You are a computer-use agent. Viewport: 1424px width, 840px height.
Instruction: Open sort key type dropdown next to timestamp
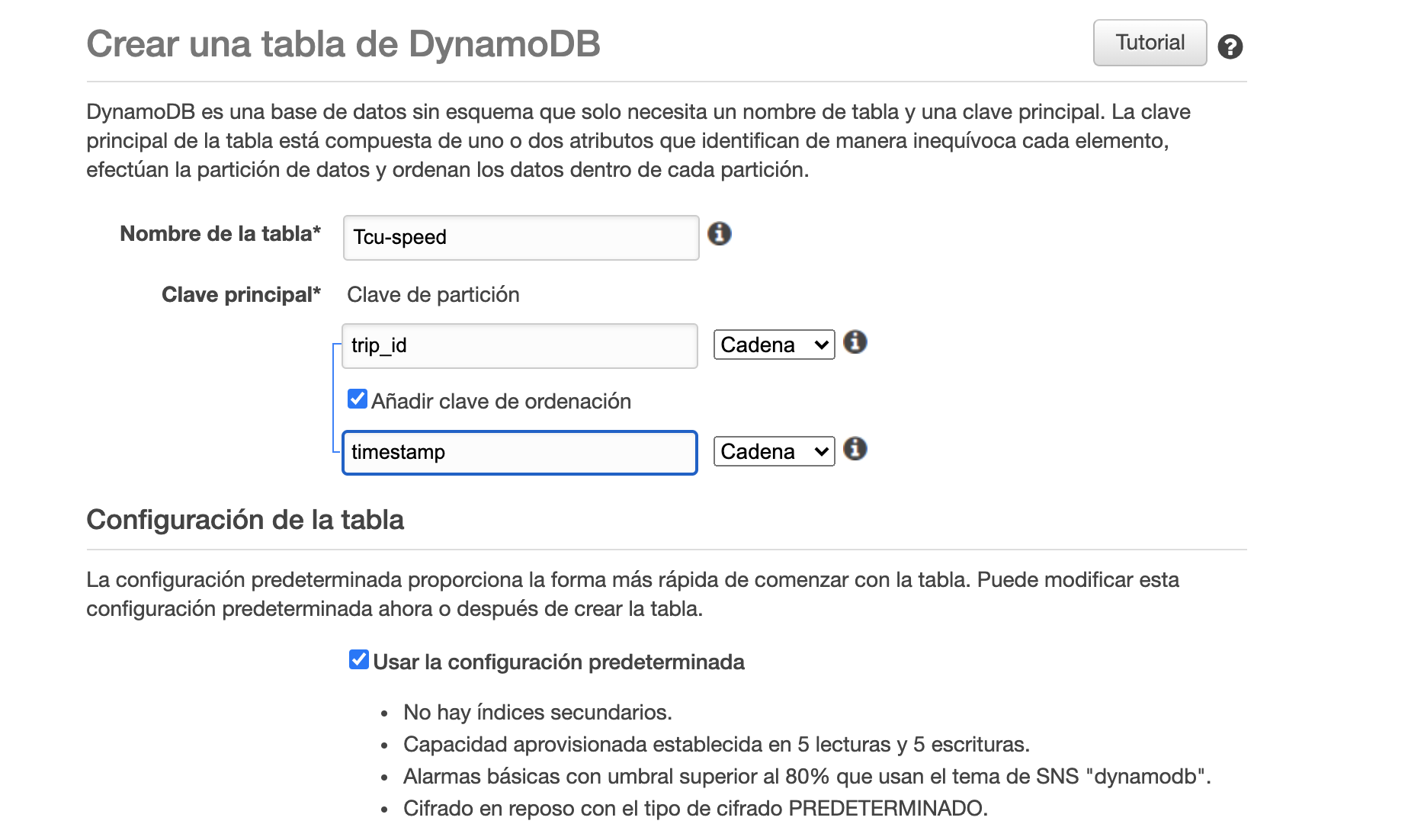(x=774, y=451)
